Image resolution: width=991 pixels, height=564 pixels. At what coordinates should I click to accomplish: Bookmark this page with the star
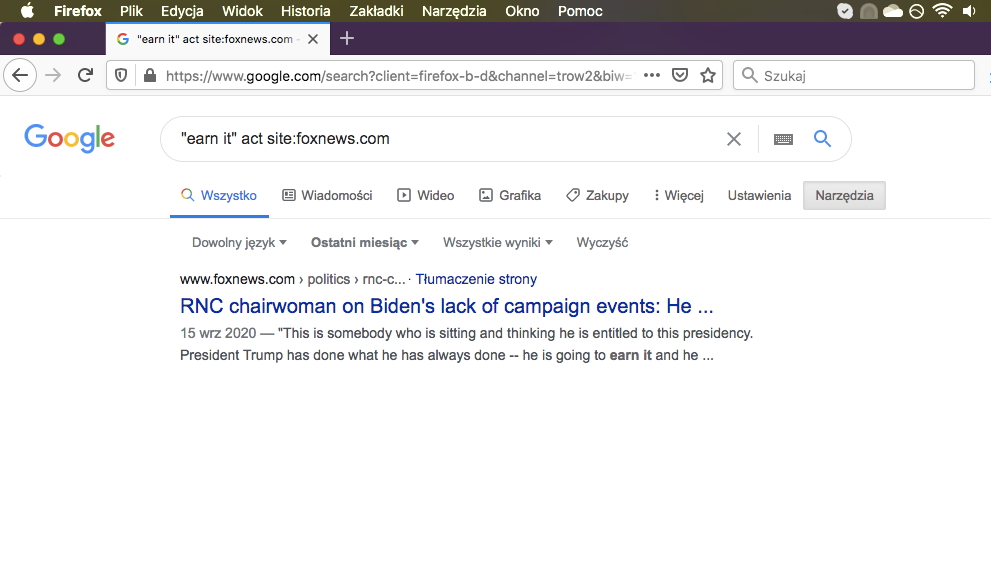(x=708, y=75)
